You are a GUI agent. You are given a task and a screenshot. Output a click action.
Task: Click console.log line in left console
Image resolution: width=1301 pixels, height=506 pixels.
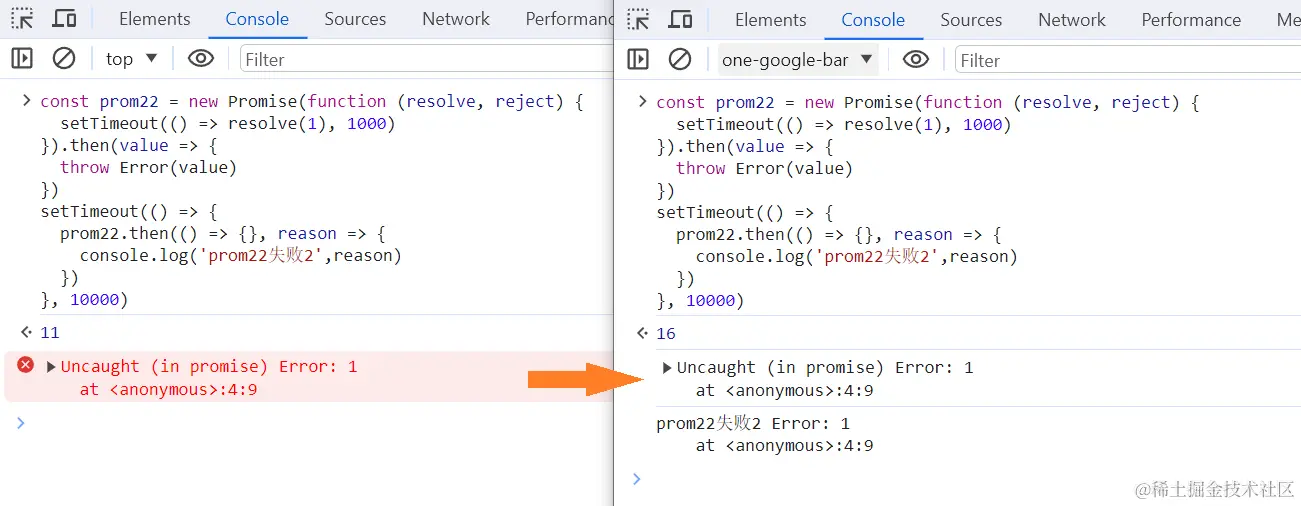pos(240,255)
